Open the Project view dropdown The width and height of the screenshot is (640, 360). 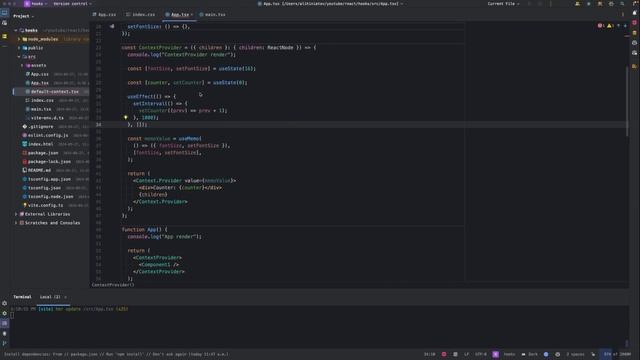(x=24, y=16)
